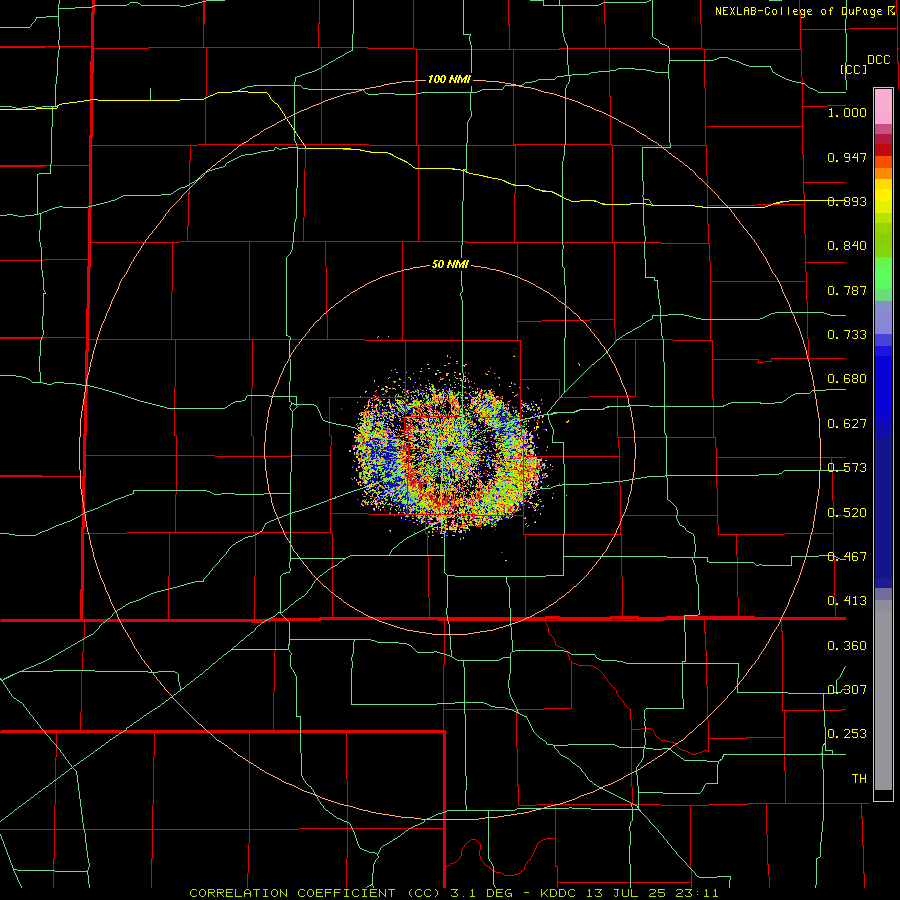
Task: Click the 0.680 legend value
Action: 847,379
